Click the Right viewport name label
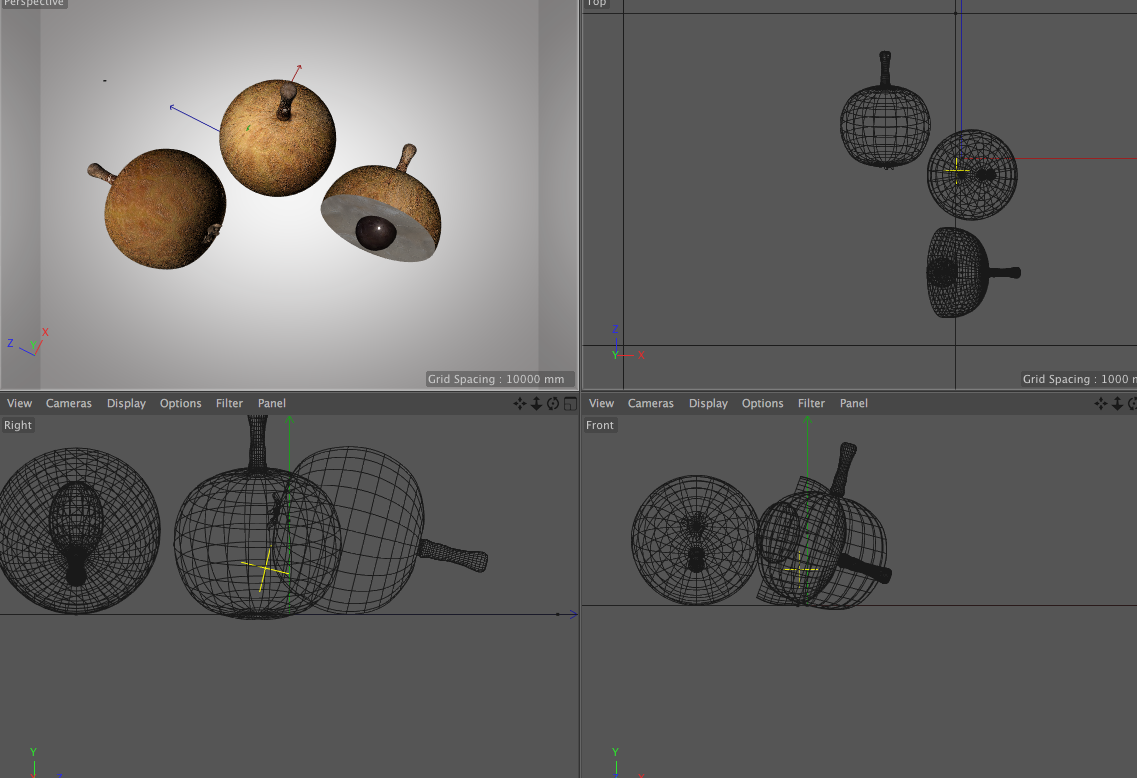This screenshot has height=778, width=1137. [18, 426]
